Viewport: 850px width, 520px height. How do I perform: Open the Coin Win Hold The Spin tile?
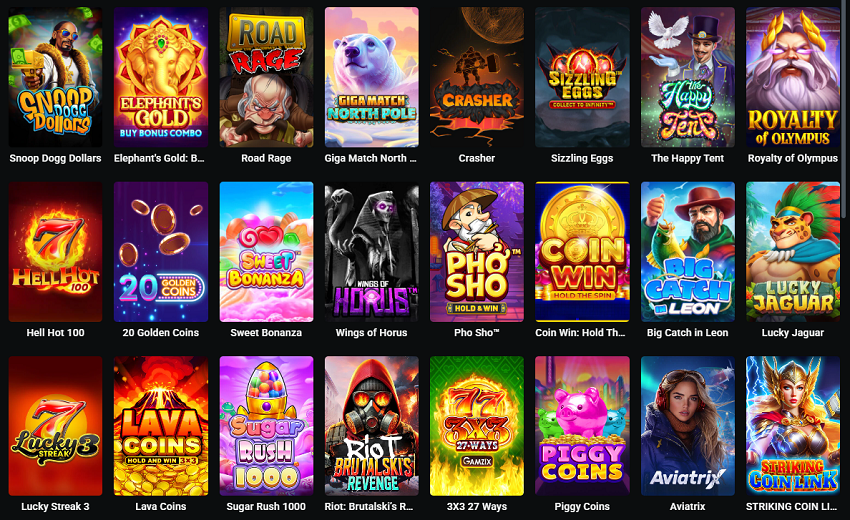click(x=582, y=252)
